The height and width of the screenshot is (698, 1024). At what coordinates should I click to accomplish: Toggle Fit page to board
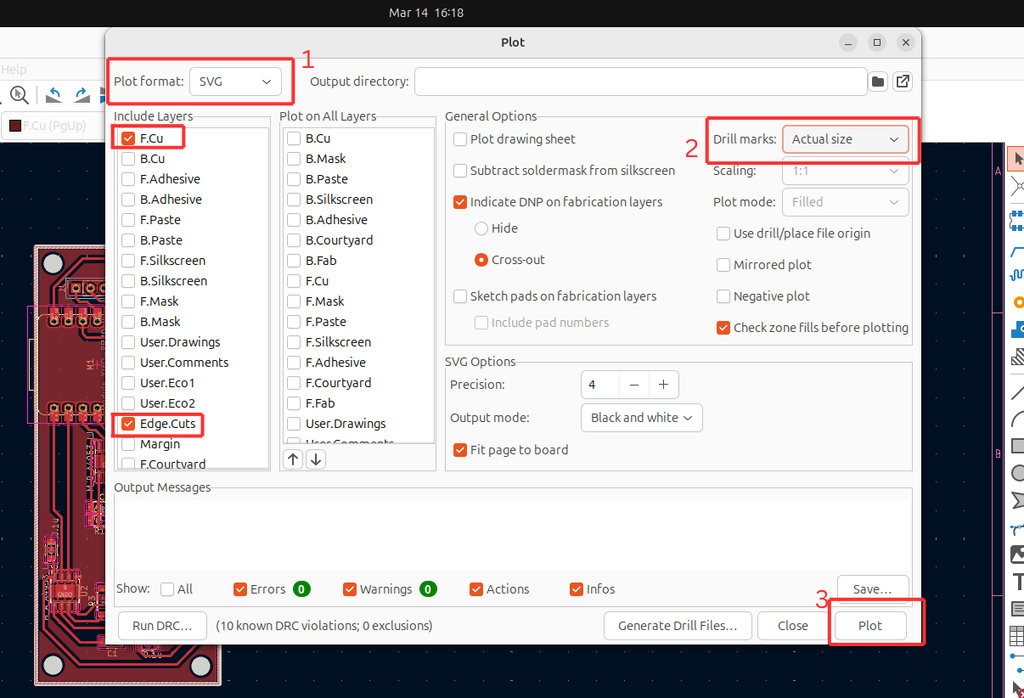460,450
